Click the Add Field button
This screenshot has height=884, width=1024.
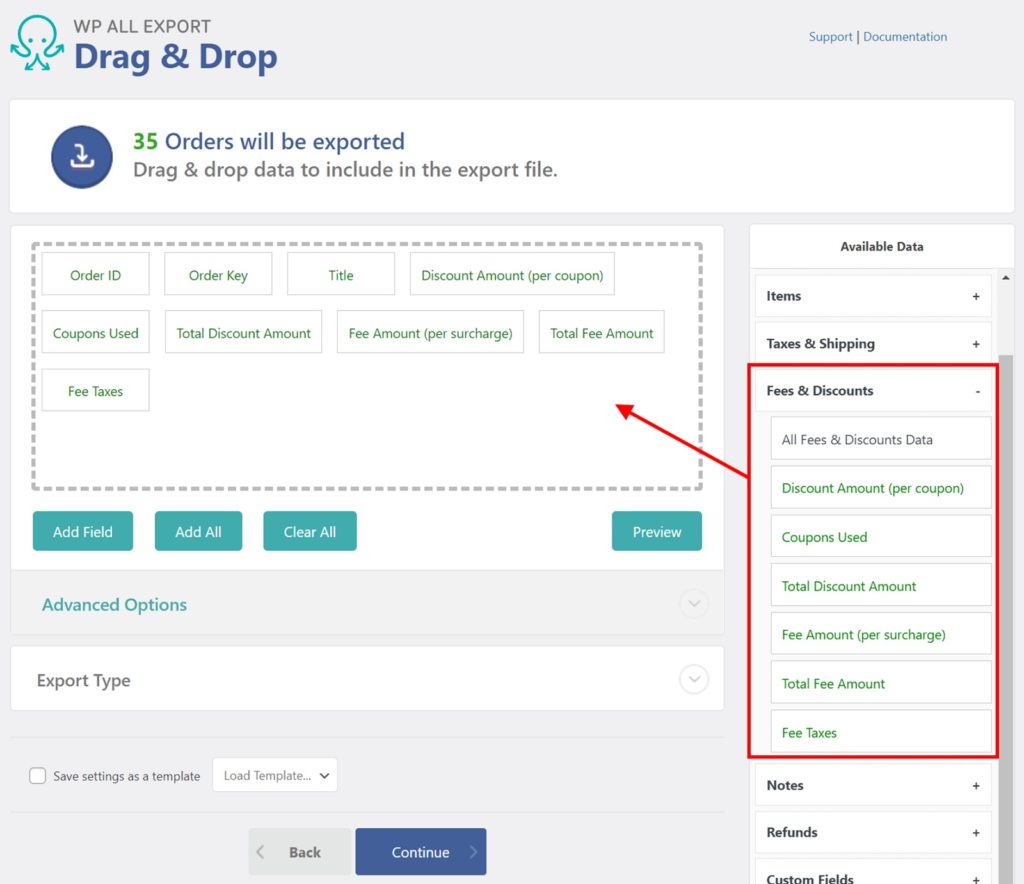pos(82,531)
